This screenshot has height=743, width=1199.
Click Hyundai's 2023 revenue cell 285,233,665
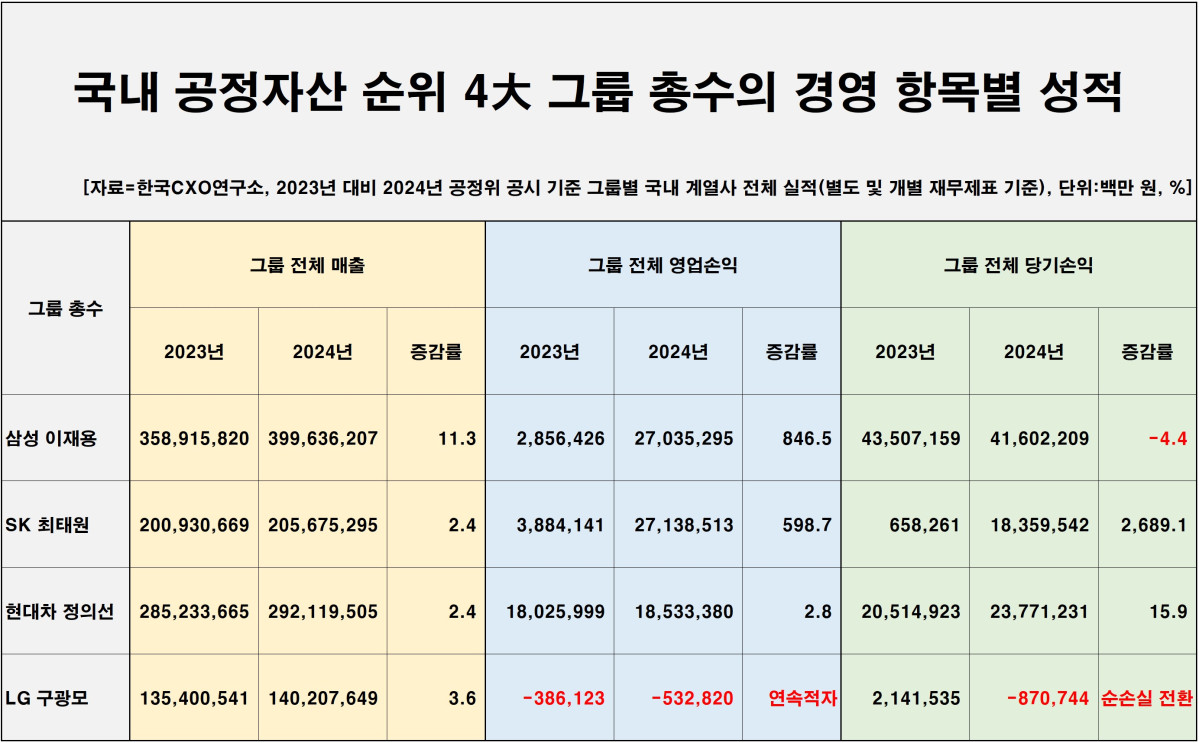194,612
